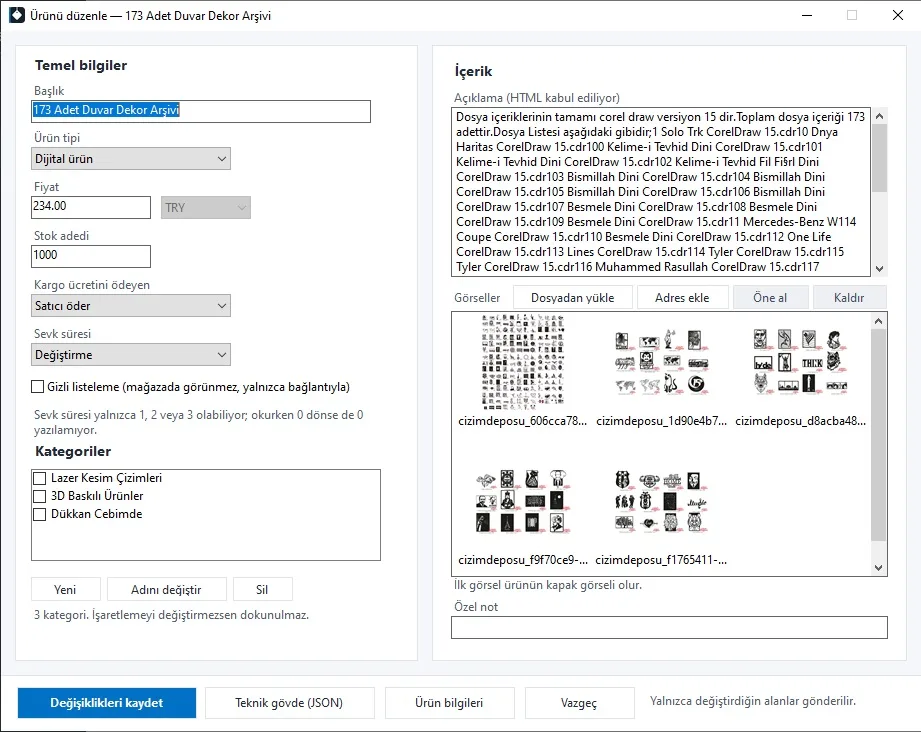Open the TRY currency dropdown
Image resolution: width=921 pixels, height=732 pixels.
[206, 207]
